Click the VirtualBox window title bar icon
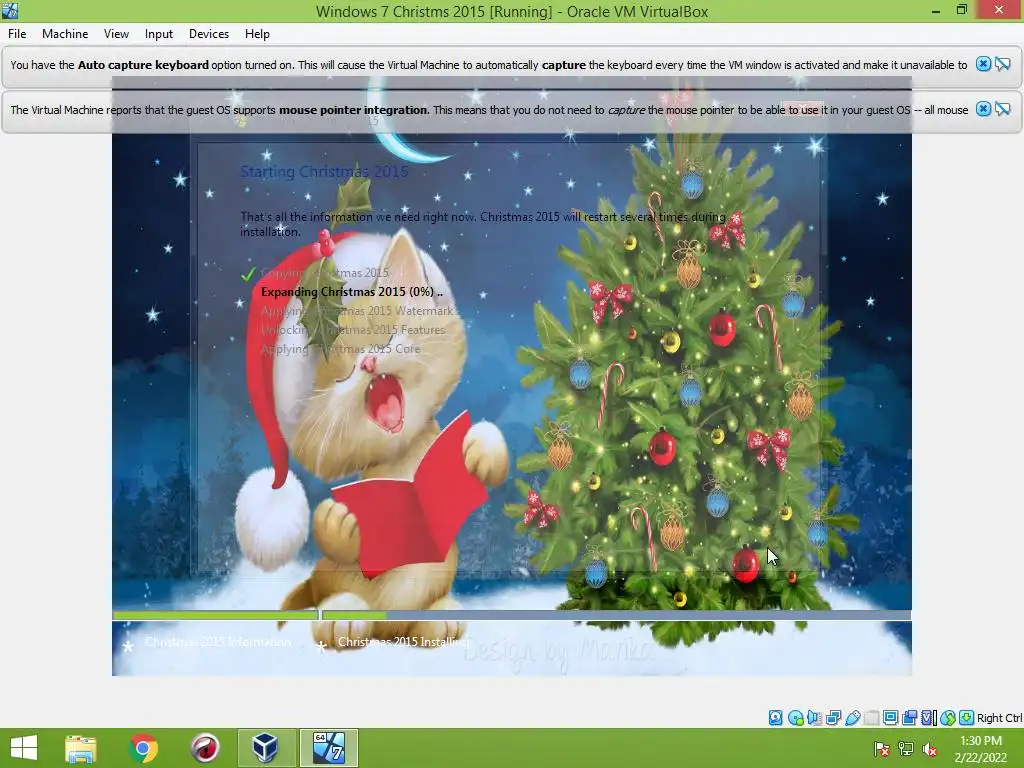Screen dimensions: 1024x768 (x=10, y=10)
